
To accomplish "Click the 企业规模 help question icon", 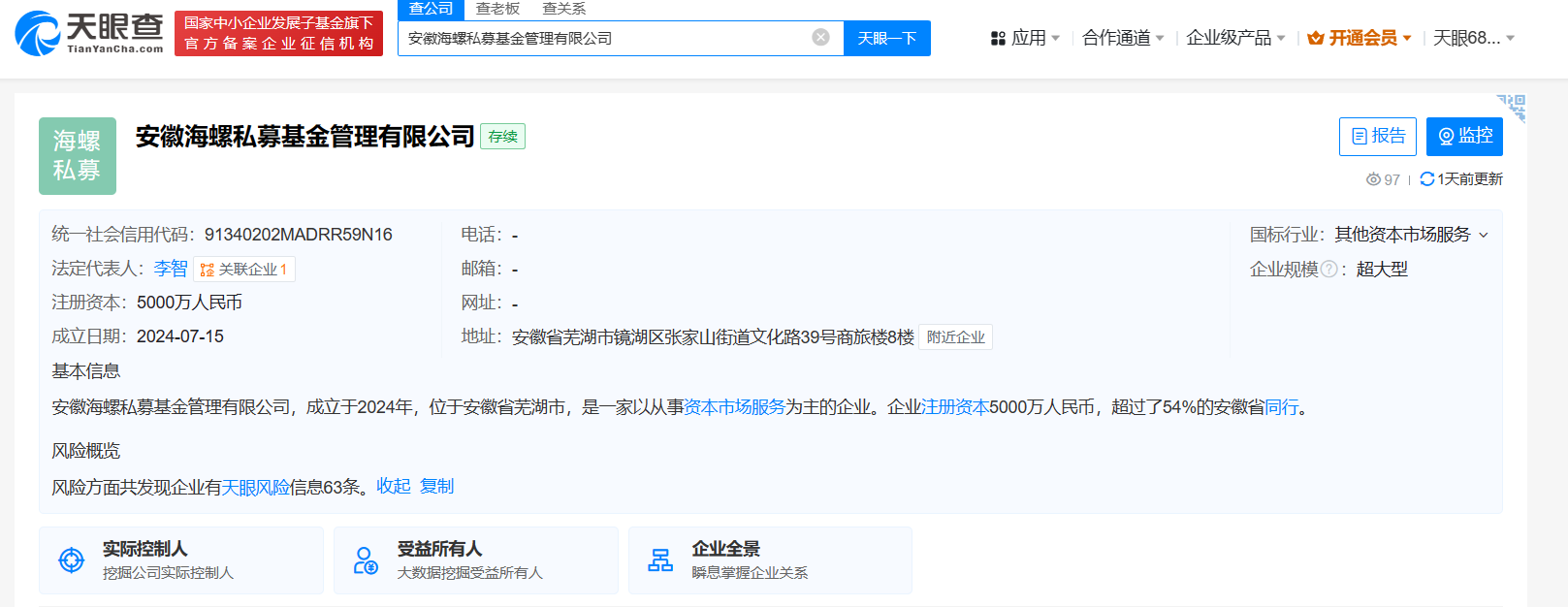I will pyautogui.click(x=1328, y=270).
